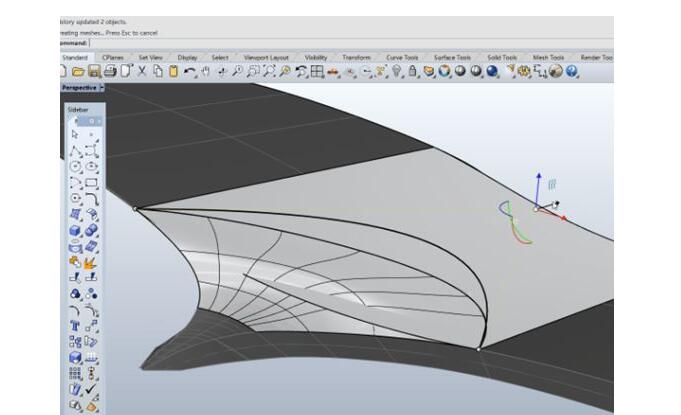Toggle the Hide objects lightbulb icon
Viewport: 681px width, 415px height.
click(396, 72)
